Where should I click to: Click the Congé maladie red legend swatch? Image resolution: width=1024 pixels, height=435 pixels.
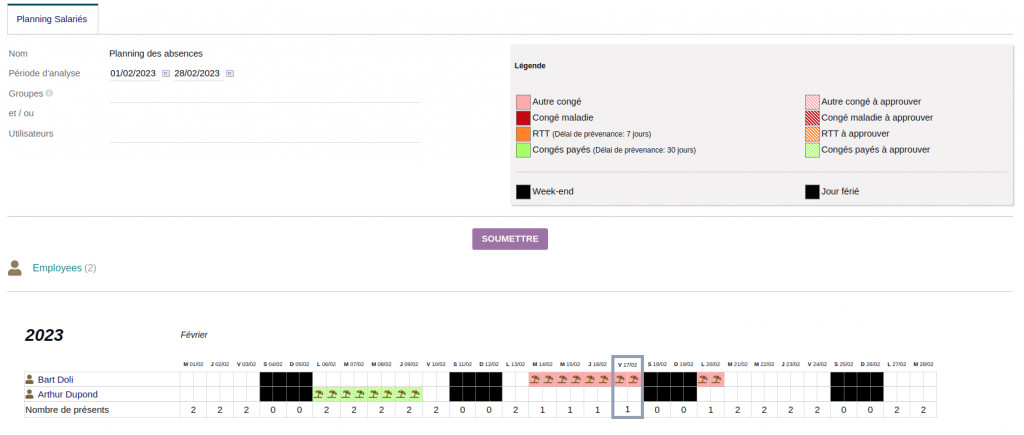point(523,118)
